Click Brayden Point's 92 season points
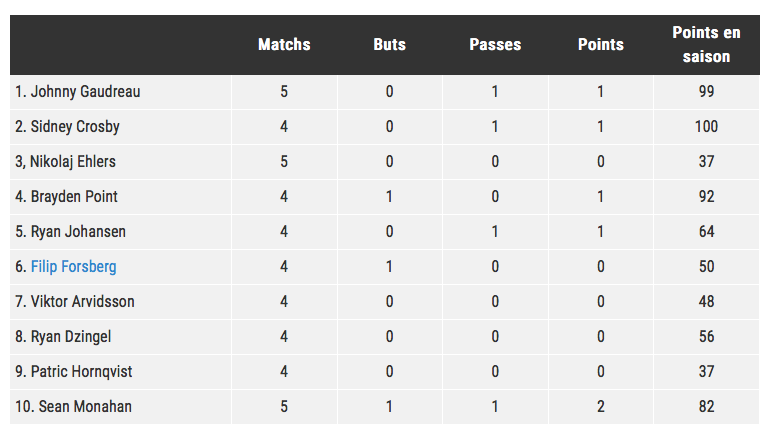The image size is (772, 441). point(706,197)
